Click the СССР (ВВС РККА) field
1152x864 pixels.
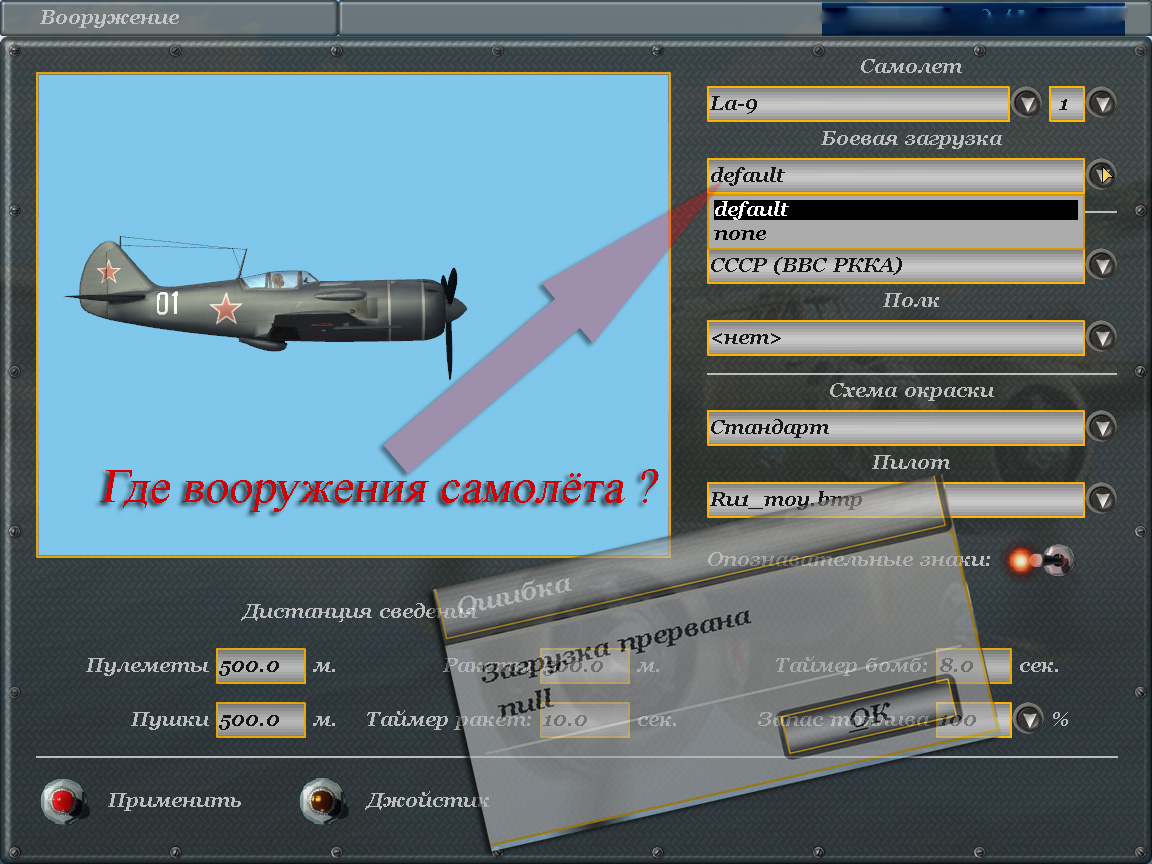(896, 265)
